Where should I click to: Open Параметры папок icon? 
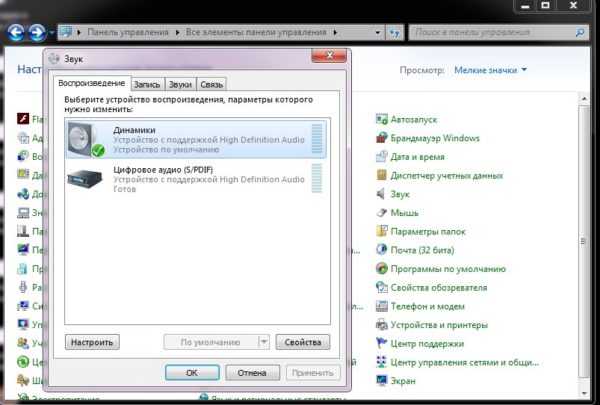[382, 231]
